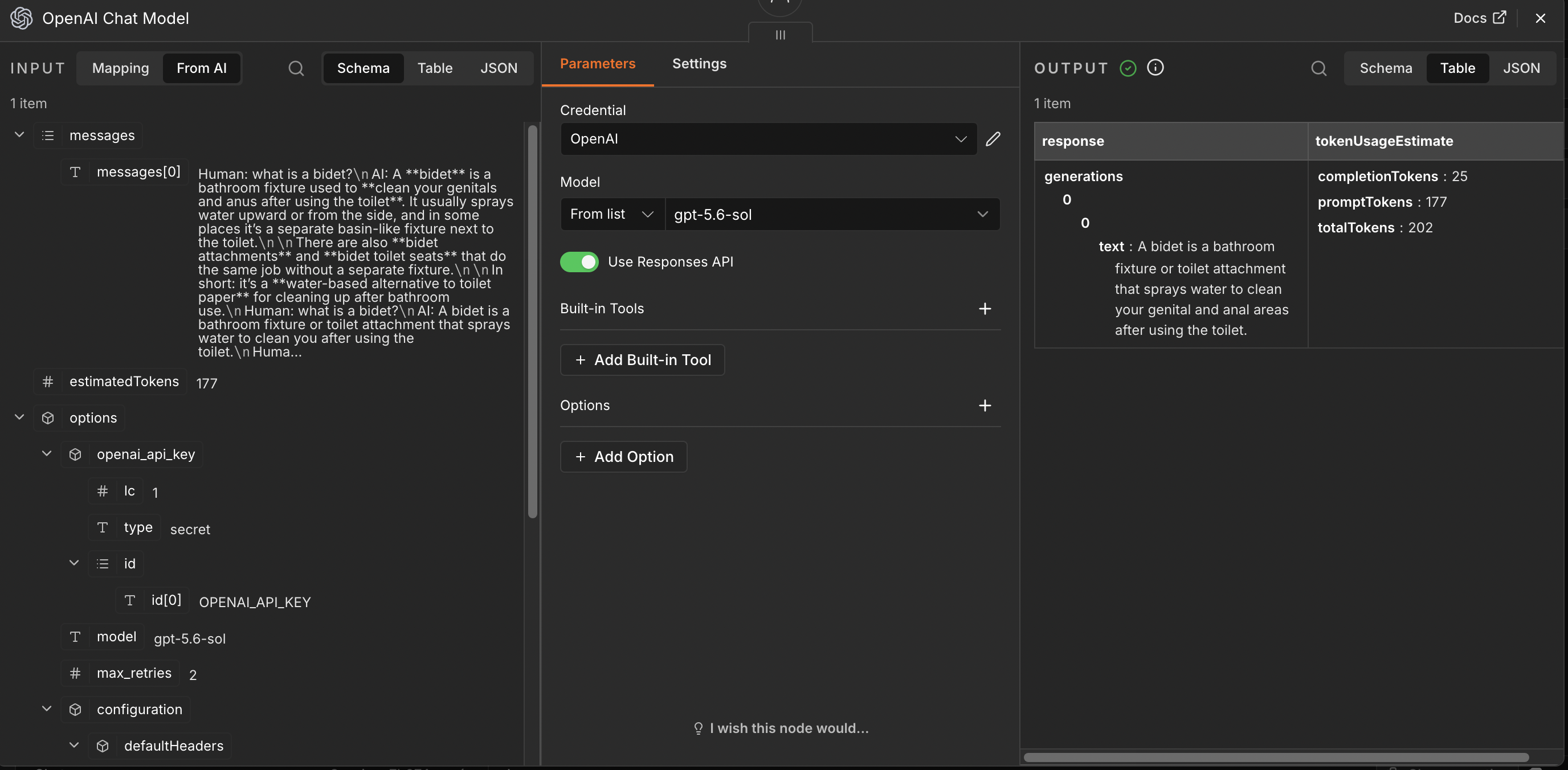Open the OpenAI credential dropdown
Image resolution: width=1568 pixels, height=770 pixels.
pyautogui.click(x=768, y=138)
